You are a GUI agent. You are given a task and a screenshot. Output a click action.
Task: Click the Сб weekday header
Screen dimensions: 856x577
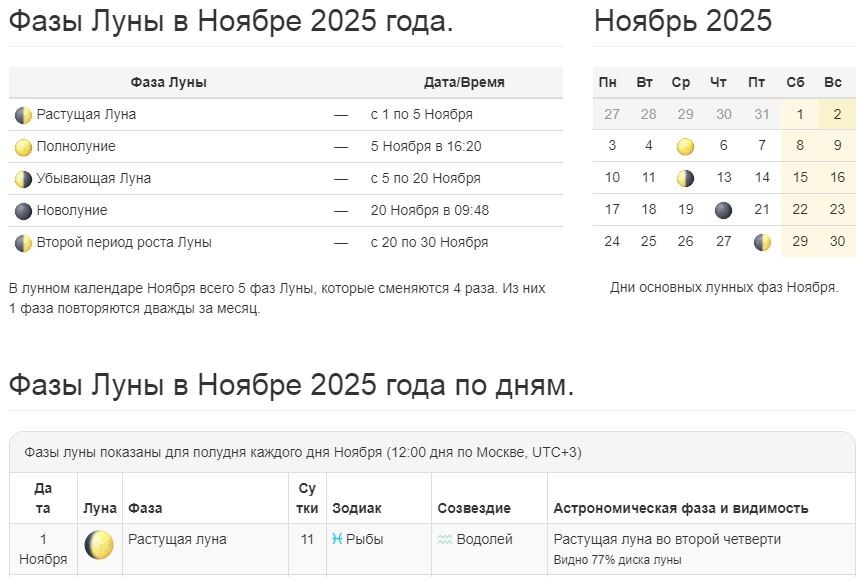[x=797, y=83]
